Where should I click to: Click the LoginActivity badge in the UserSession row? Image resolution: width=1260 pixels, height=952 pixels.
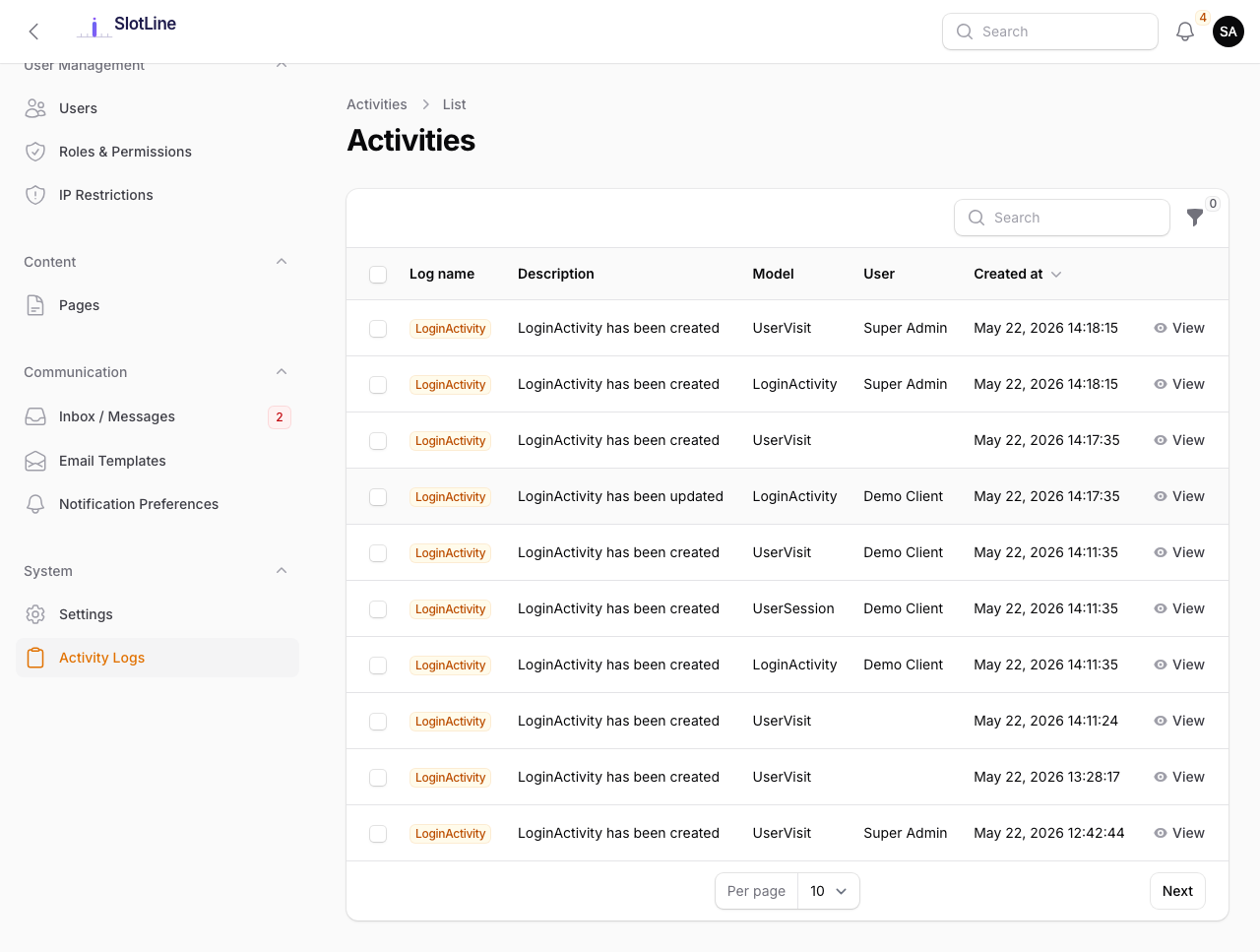coord(450,609)
